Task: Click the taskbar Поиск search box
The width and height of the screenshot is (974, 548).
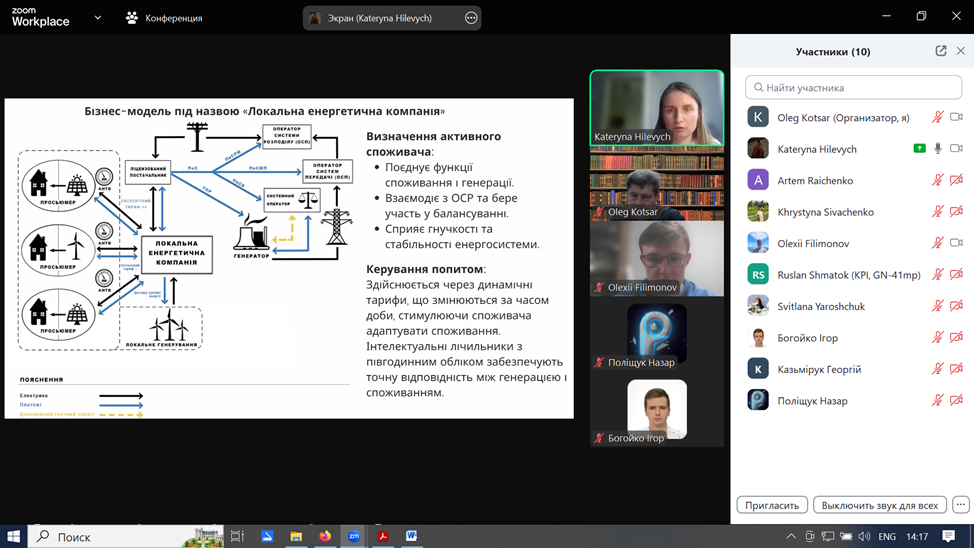Action: [x=125, y=536]
